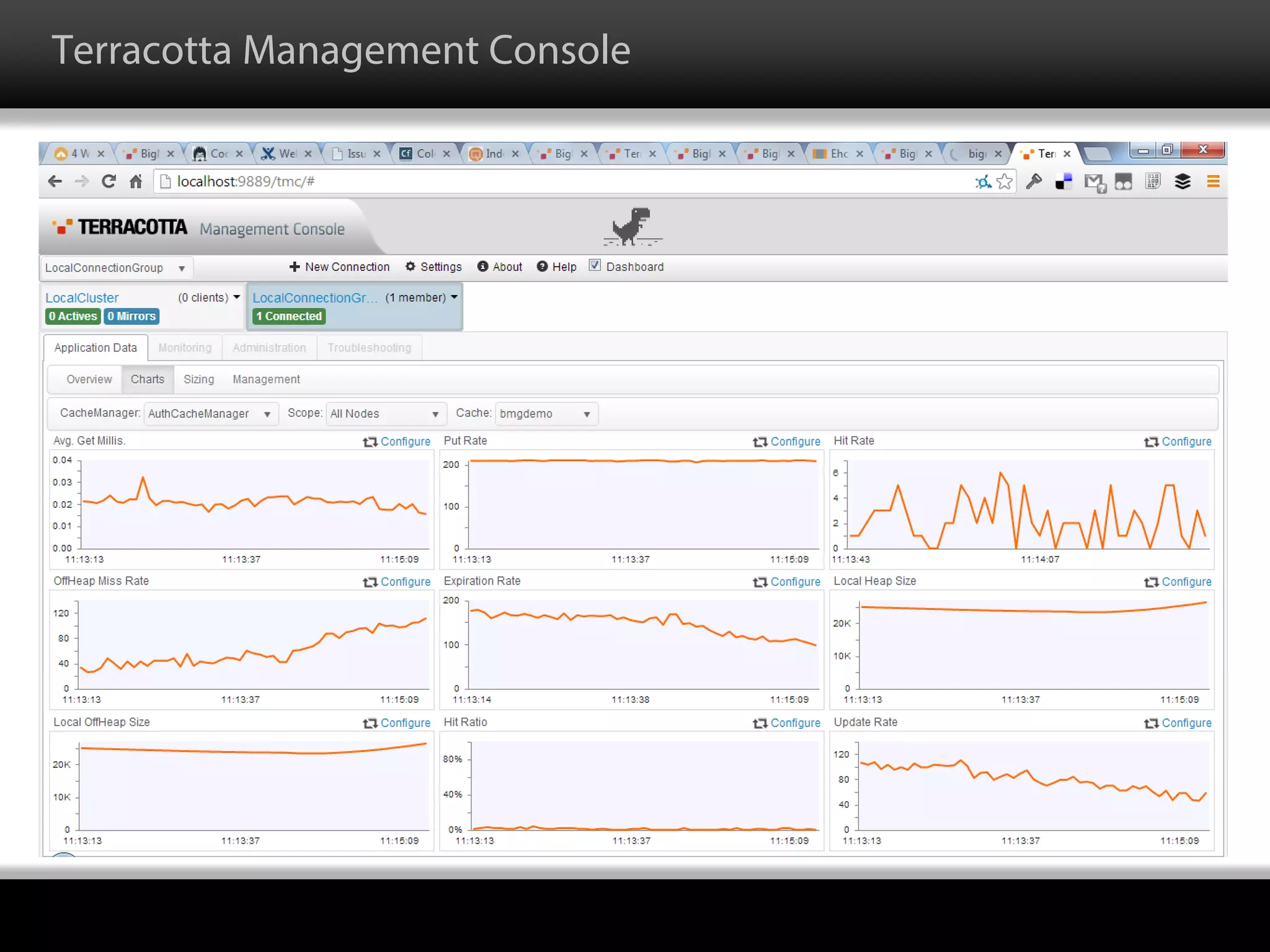
Task: Switch to the Coc browser tab
Action: [x=218, y=154]
